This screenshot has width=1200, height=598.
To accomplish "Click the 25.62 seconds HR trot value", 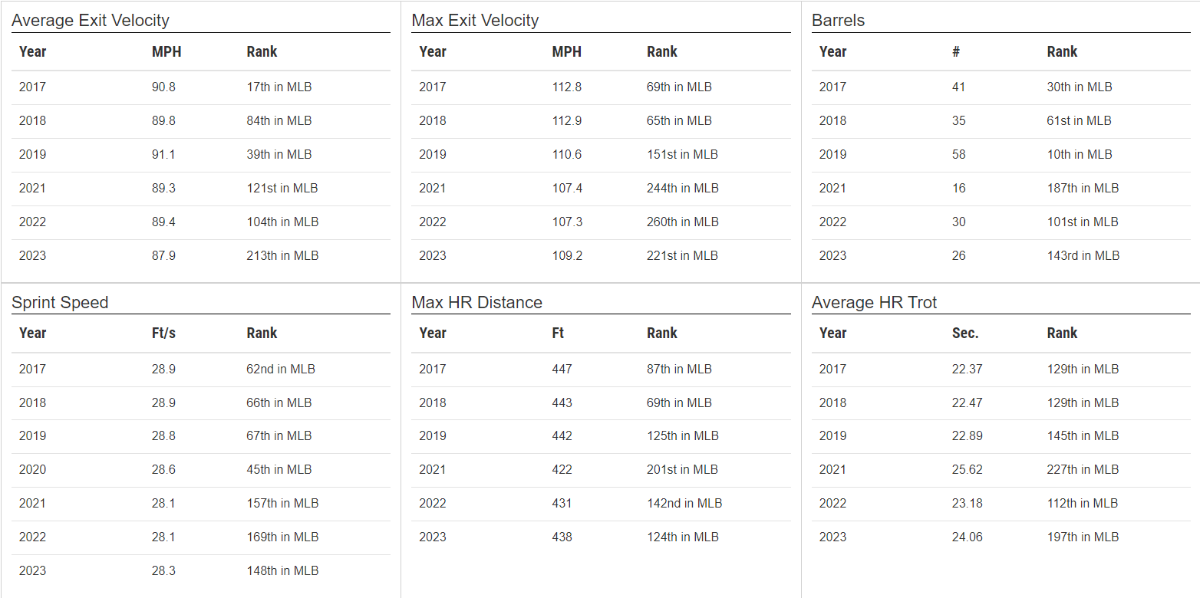I will point(967,469).
